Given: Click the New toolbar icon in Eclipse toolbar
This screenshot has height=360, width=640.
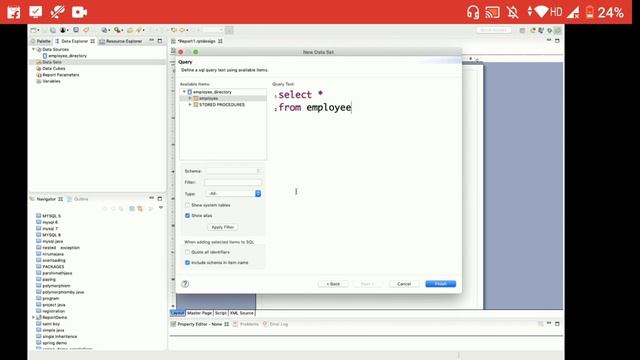Looking at the screenshot, I should point(34,30).
